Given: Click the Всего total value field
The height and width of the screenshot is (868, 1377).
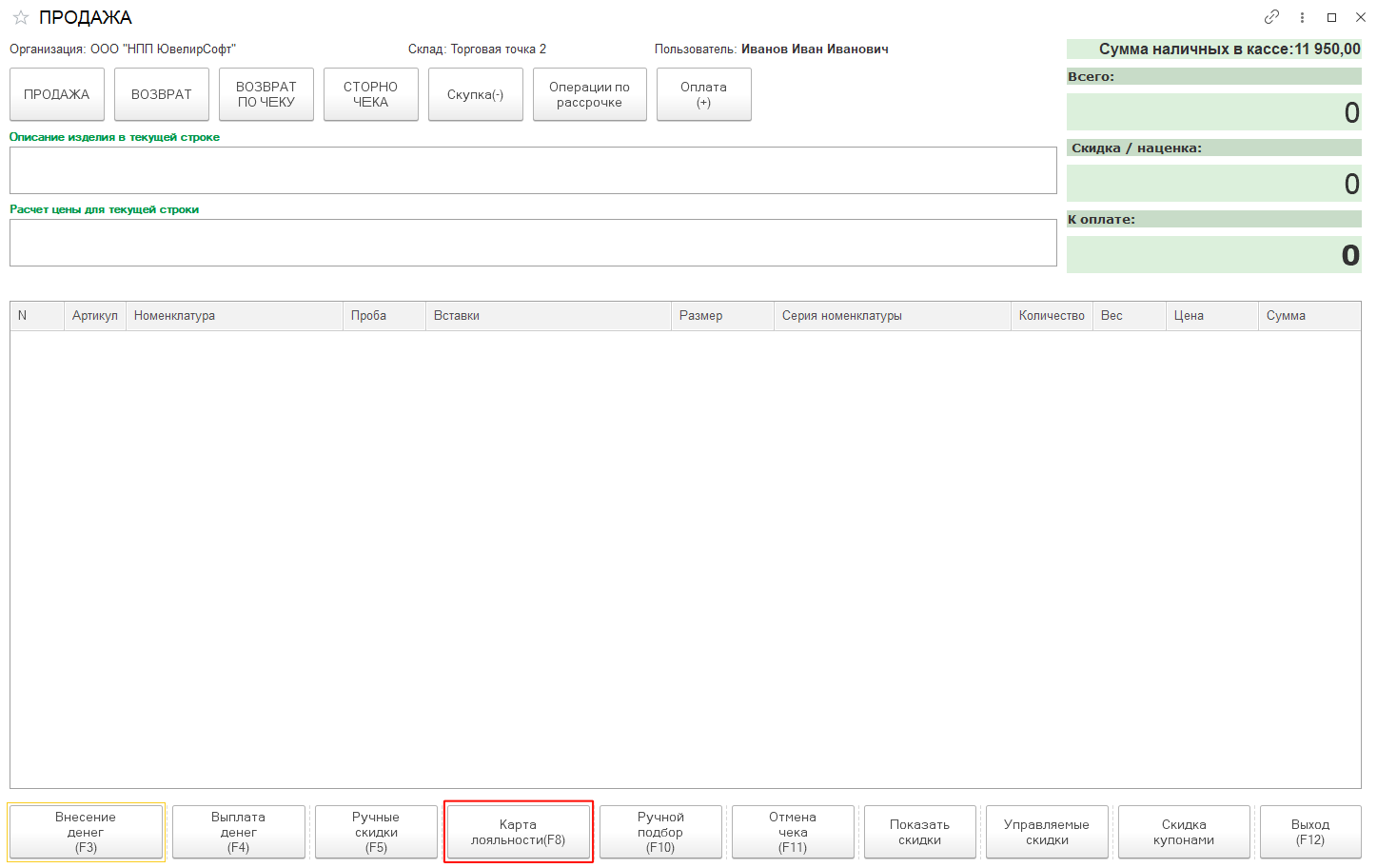Looking at the screenshot, I should (x=1214, y=112).
